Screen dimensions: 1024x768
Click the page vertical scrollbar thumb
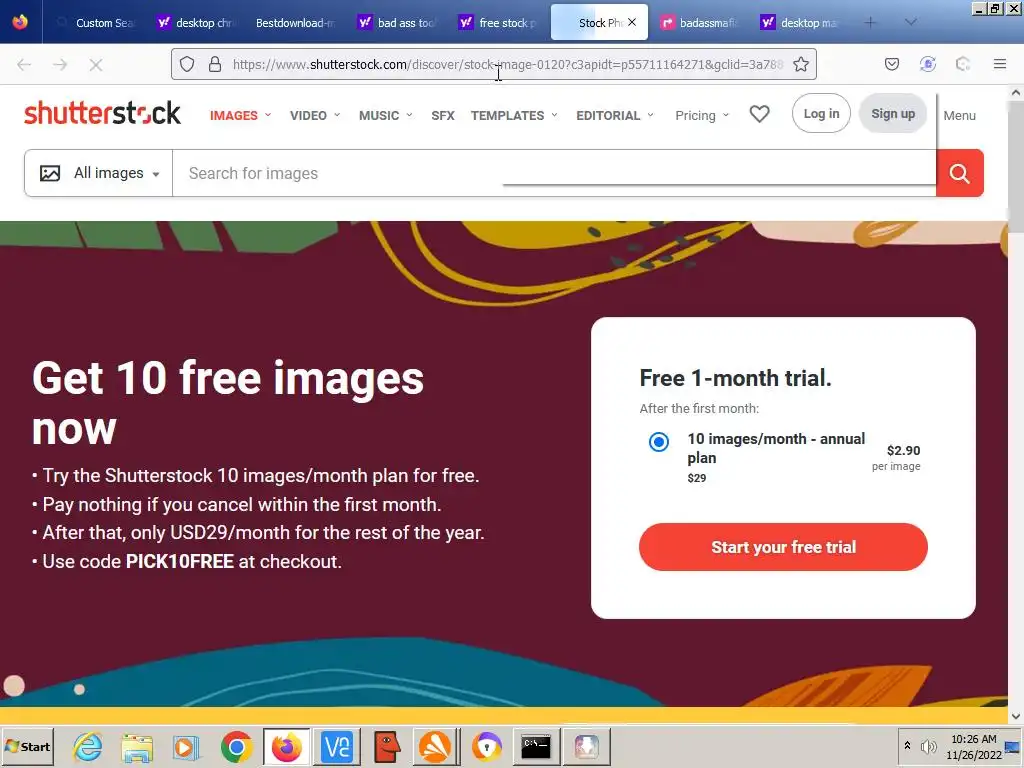pos(1016,167)
